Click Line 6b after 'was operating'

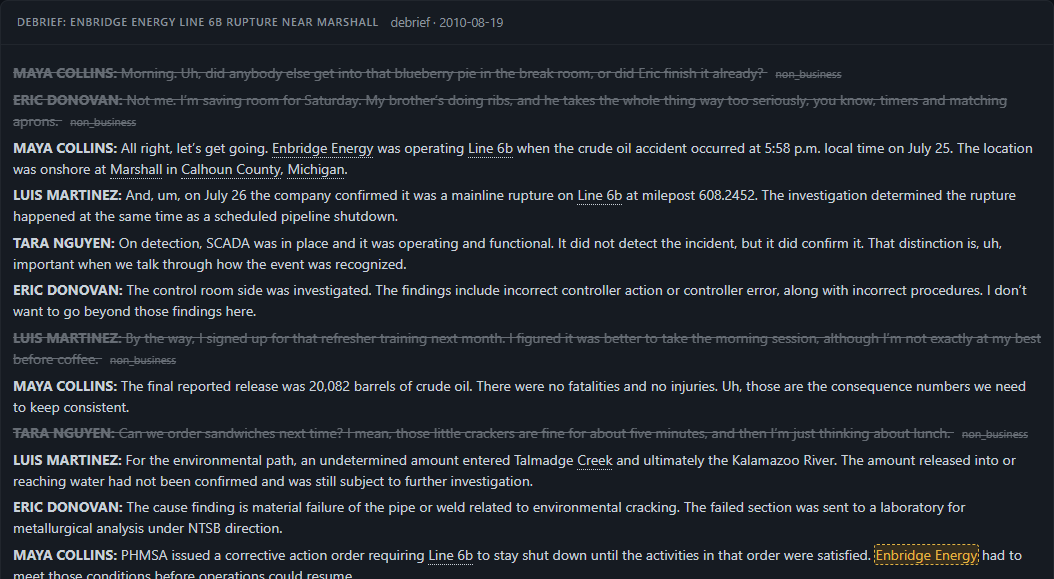click(490, 149)
